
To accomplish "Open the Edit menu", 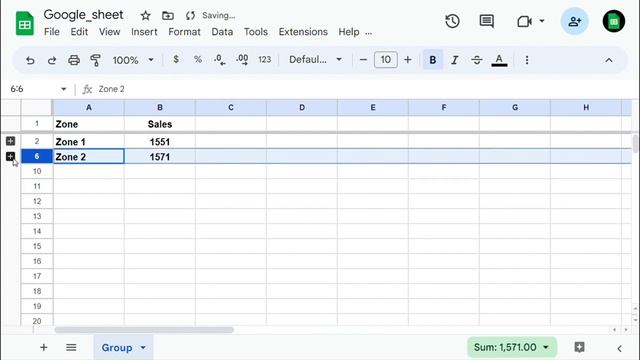I will [x=79, y=32].
